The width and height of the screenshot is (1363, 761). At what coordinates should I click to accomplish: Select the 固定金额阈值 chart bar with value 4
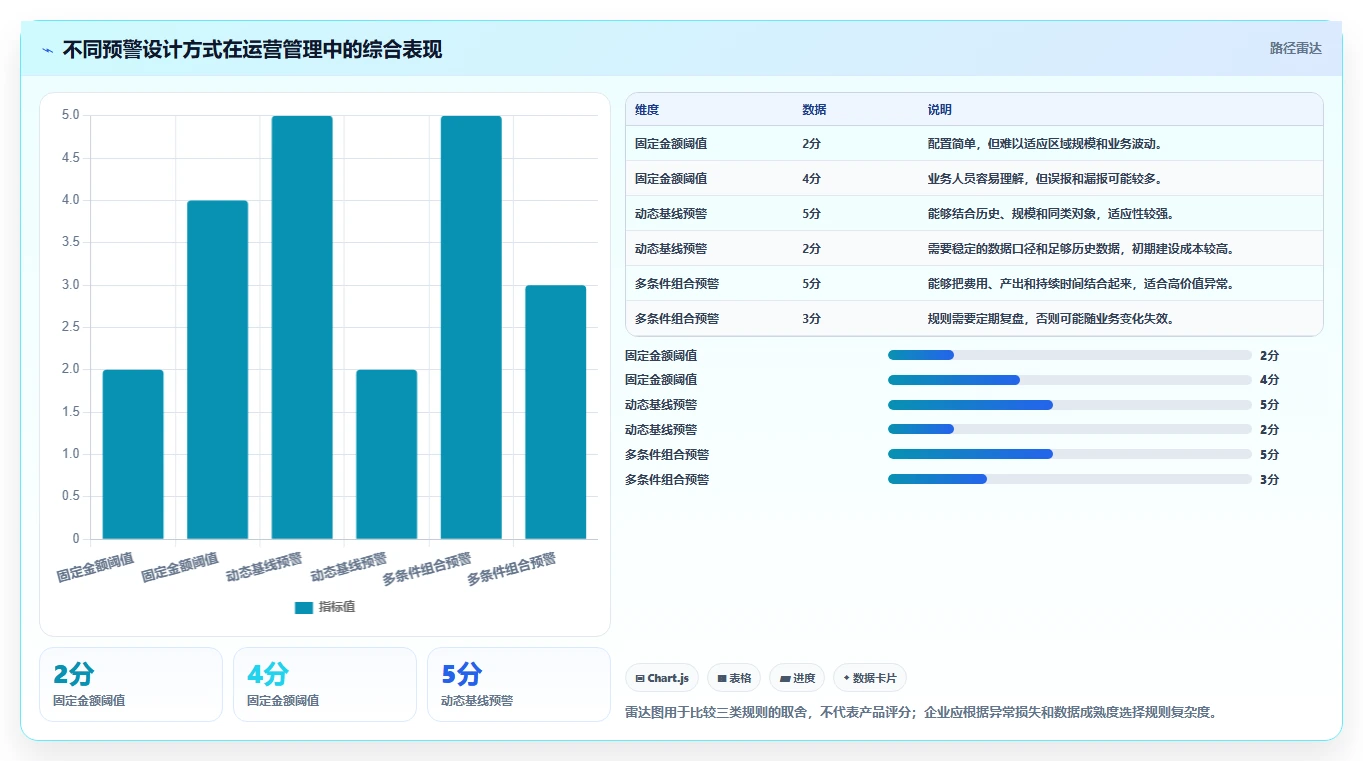coord(217,370)
